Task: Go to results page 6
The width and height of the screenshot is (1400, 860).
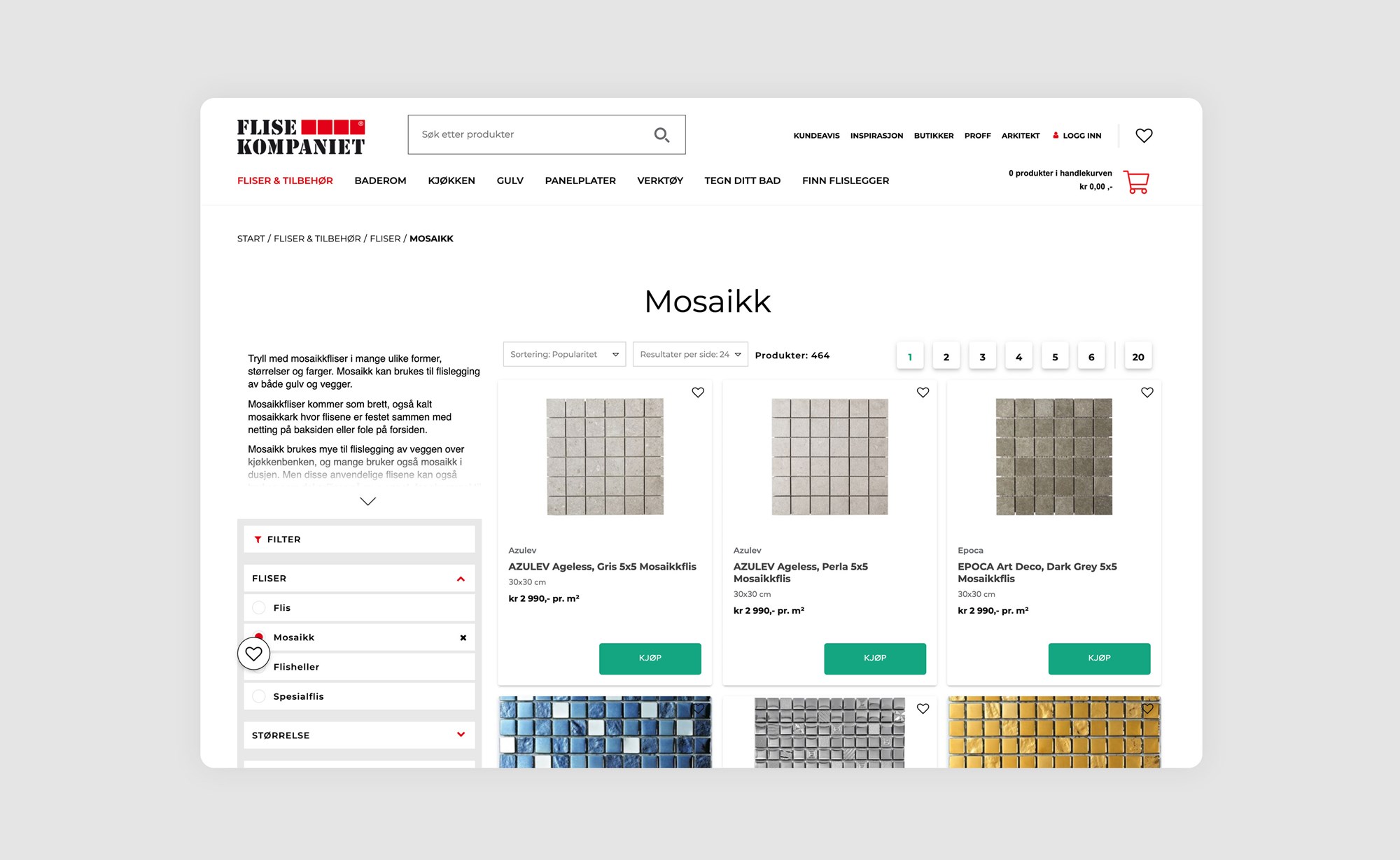Action: (x=1091, y=356)
